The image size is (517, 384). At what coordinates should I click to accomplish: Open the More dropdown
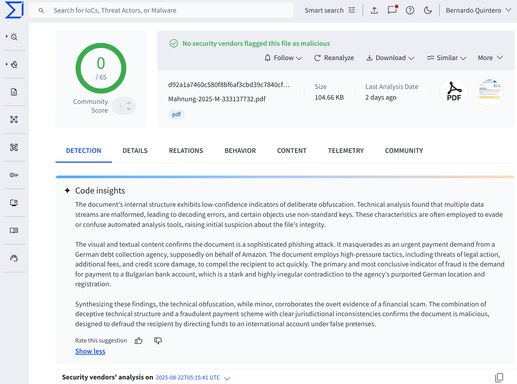pyautogui.click(x=490, y=58)
